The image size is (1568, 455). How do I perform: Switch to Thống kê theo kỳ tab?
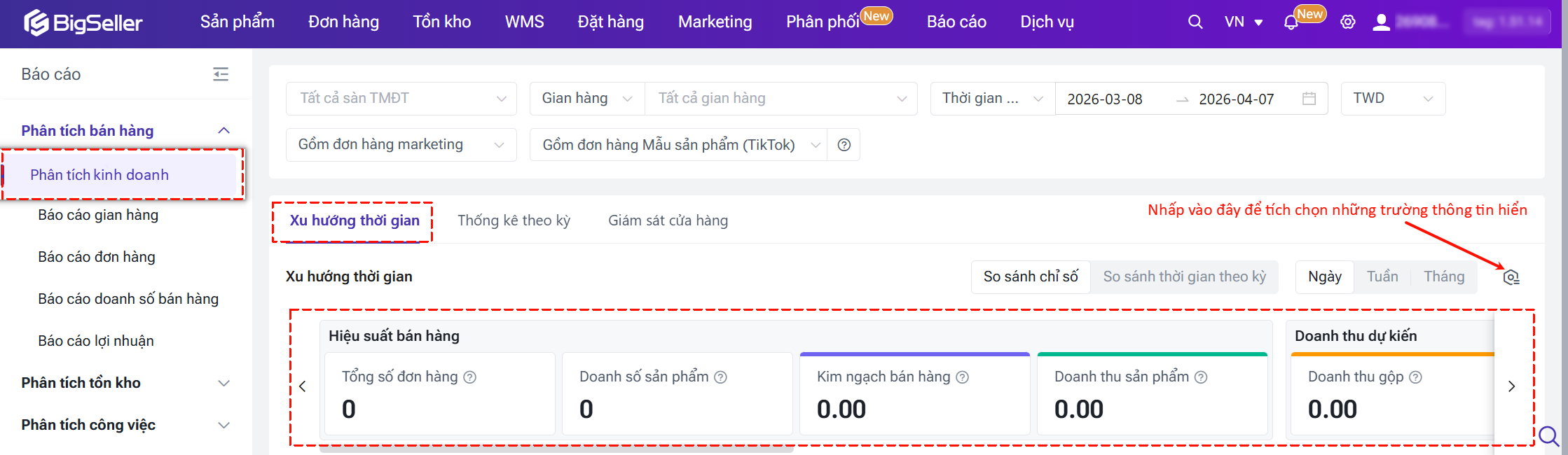click(514, 220)
